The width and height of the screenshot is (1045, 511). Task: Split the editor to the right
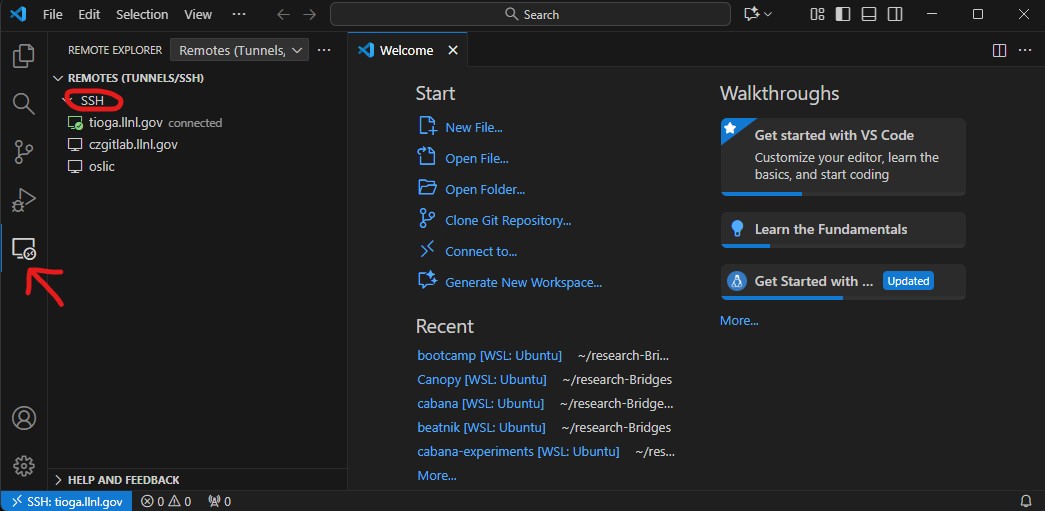click(999, 51)
